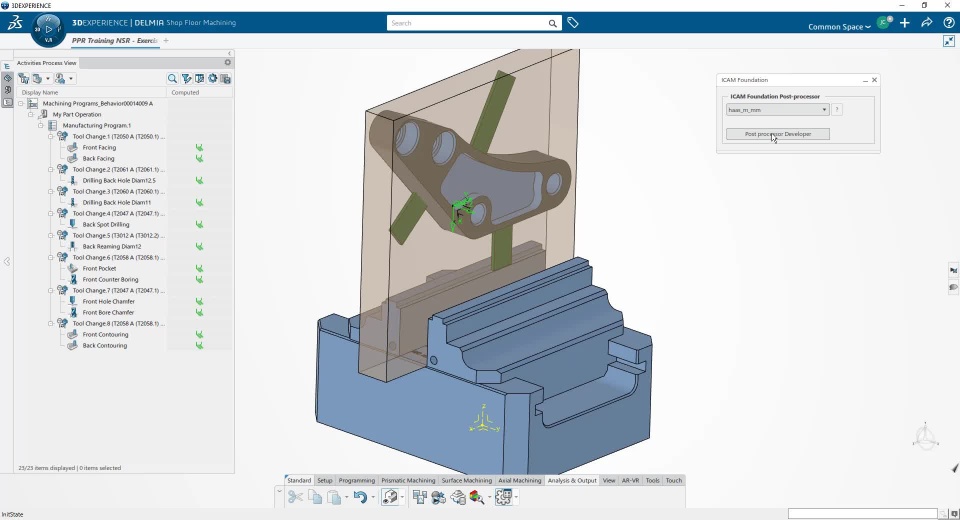Screen dimensions: 960x520
Task: Open the blue gear options in Activities panel toolbar
Action: (x=212, y=78)
